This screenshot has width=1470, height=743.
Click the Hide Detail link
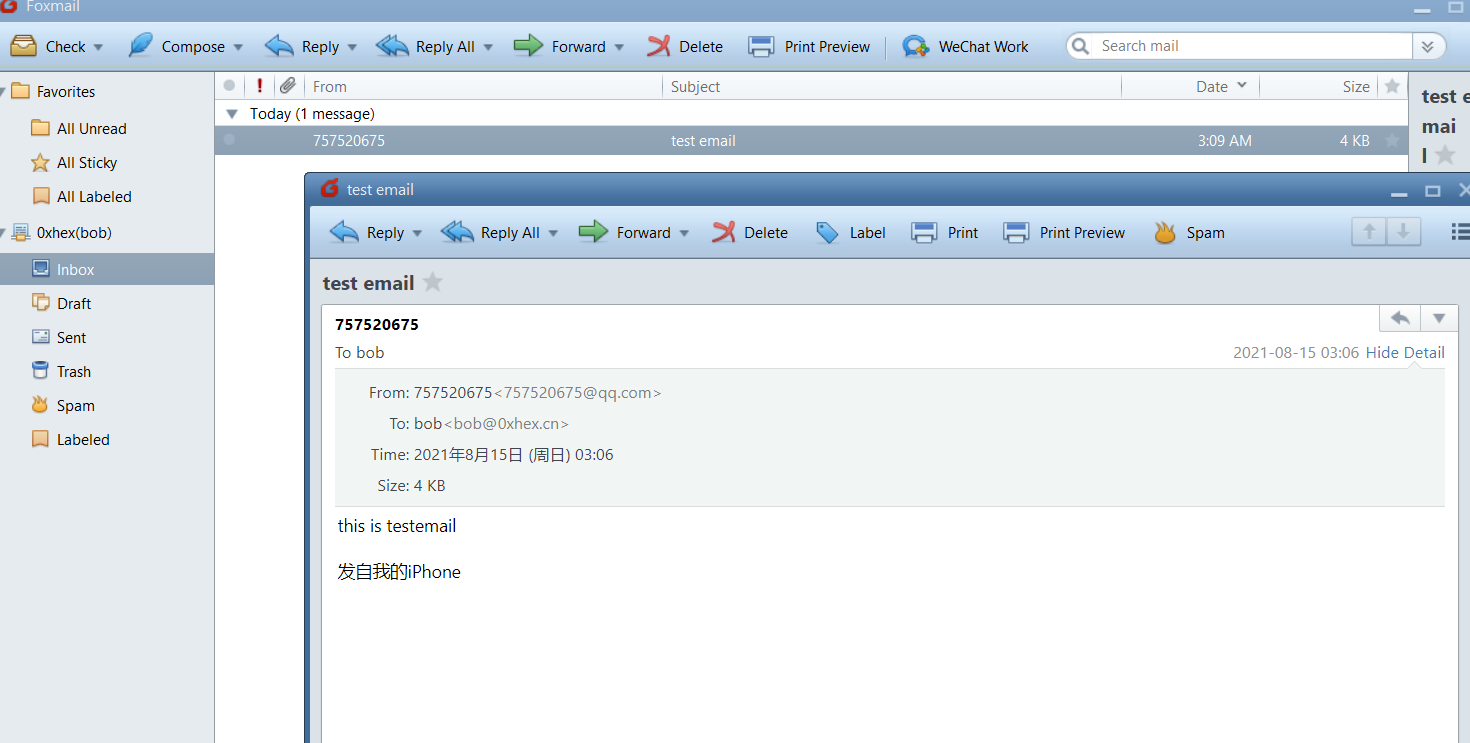[x=1404, y=352]
